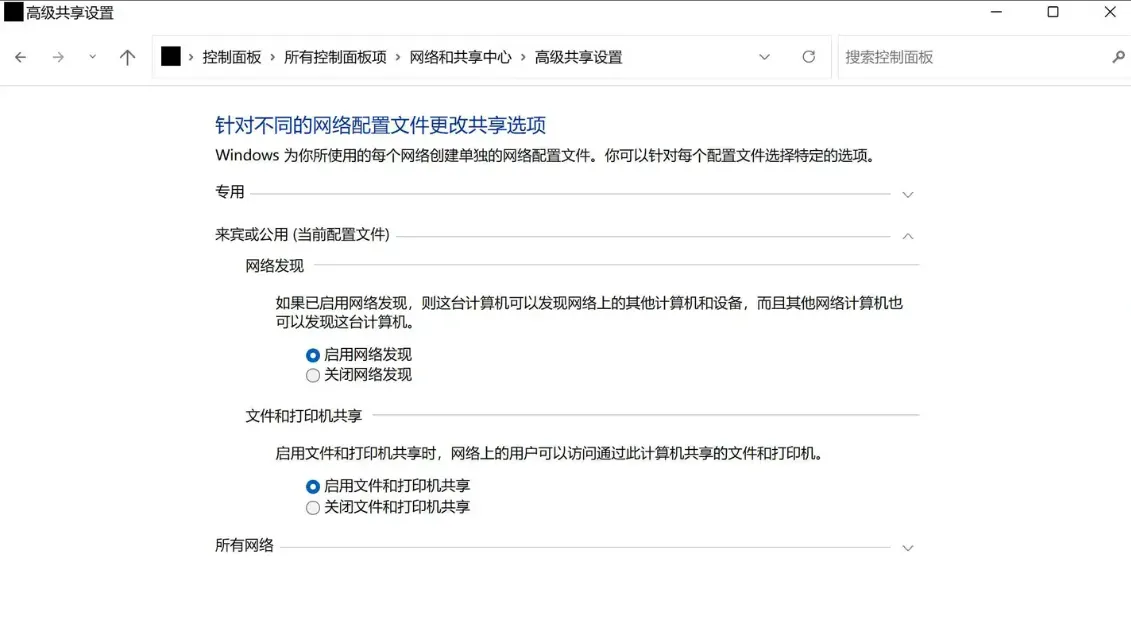Image resolution: width=1131 pixels, height=620 pixels.
Task: Select 关闭网络发现 radio button
Action: [x=313, y=375]
